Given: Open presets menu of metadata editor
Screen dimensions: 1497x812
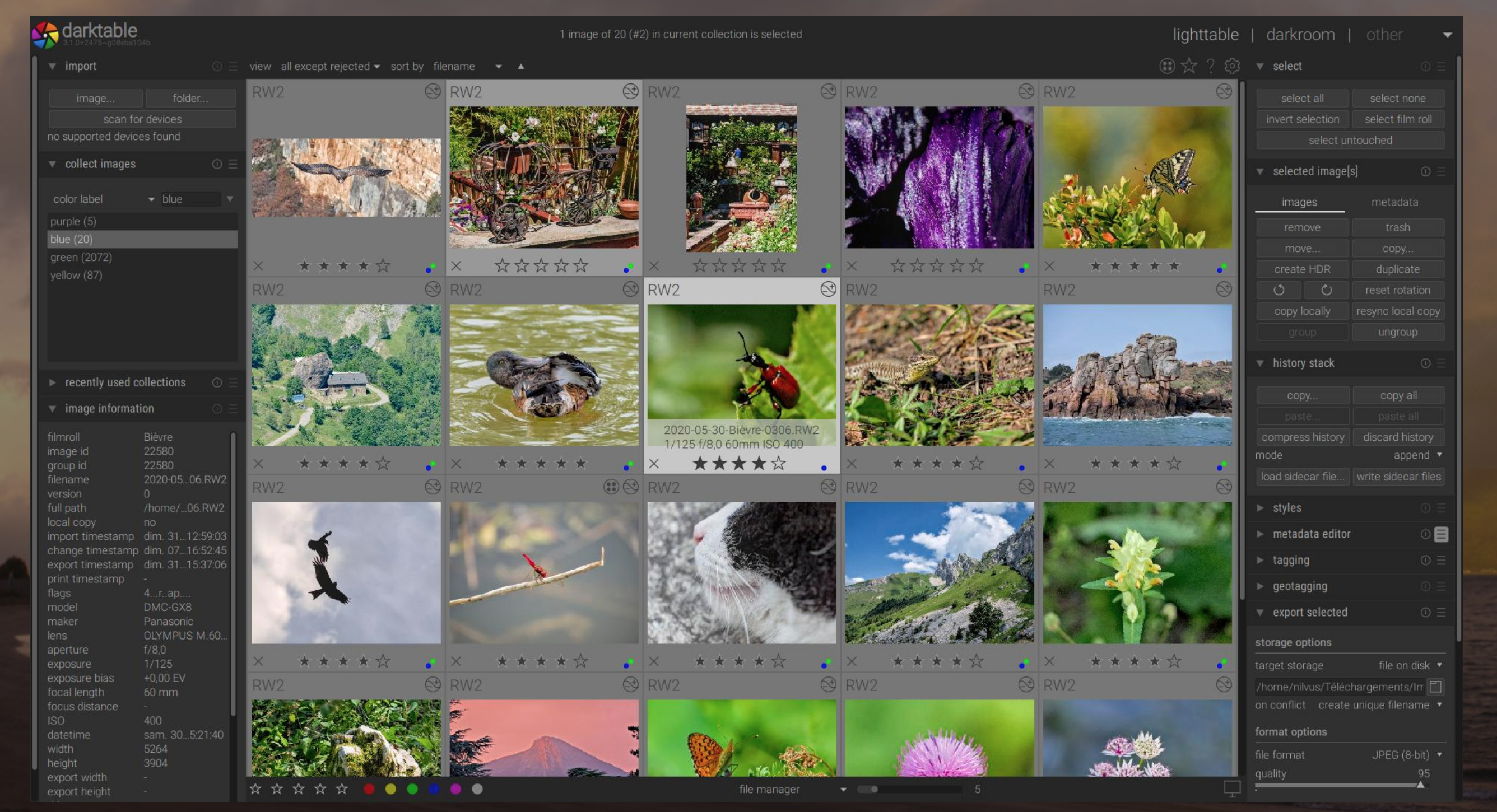Looking at the screenshot, I should (x=1441, y=534).
